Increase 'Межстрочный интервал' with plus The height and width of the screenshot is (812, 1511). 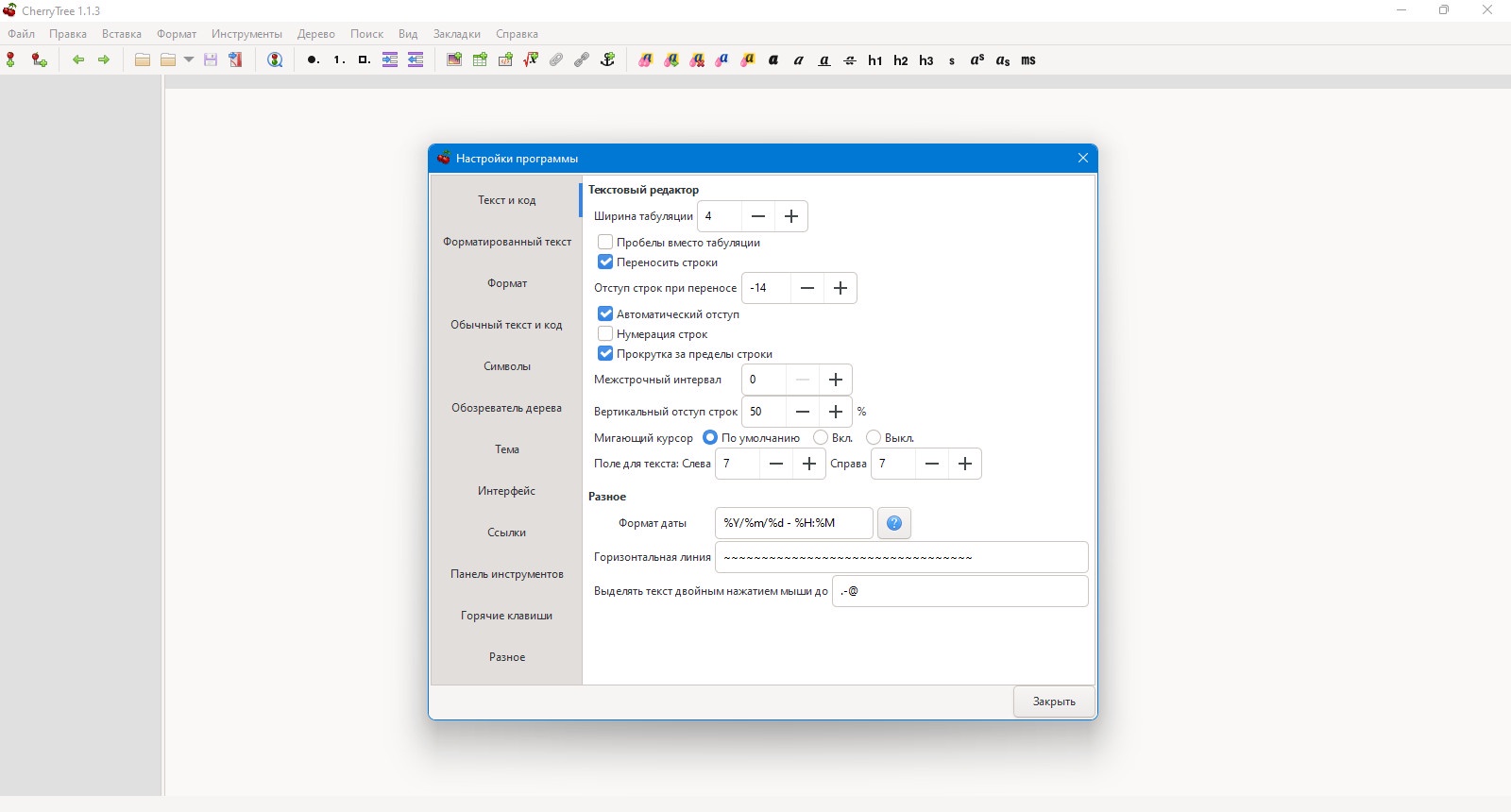coord(836,380)
